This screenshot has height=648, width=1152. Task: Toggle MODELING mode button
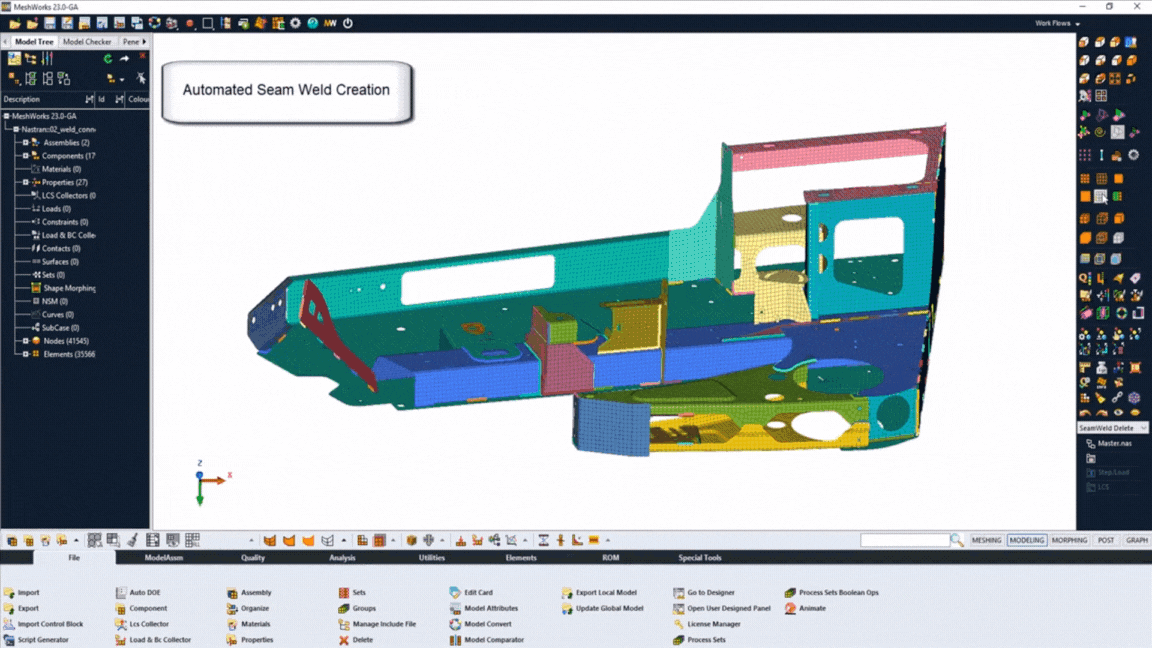pyautogui.click(x=1026, y=540)
